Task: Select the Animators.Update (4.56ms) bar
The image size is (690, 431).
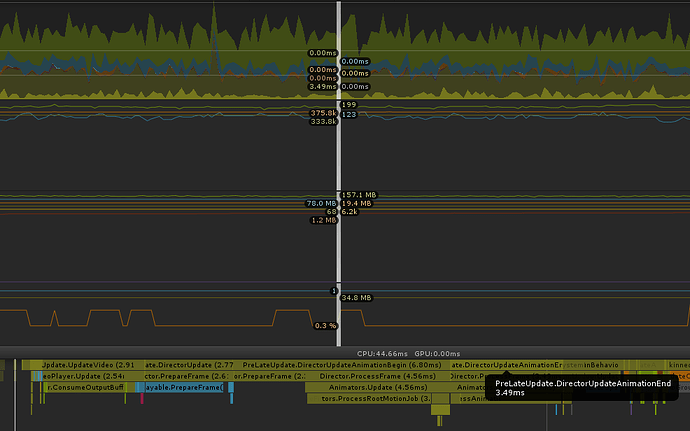Action: click(378, 387)
